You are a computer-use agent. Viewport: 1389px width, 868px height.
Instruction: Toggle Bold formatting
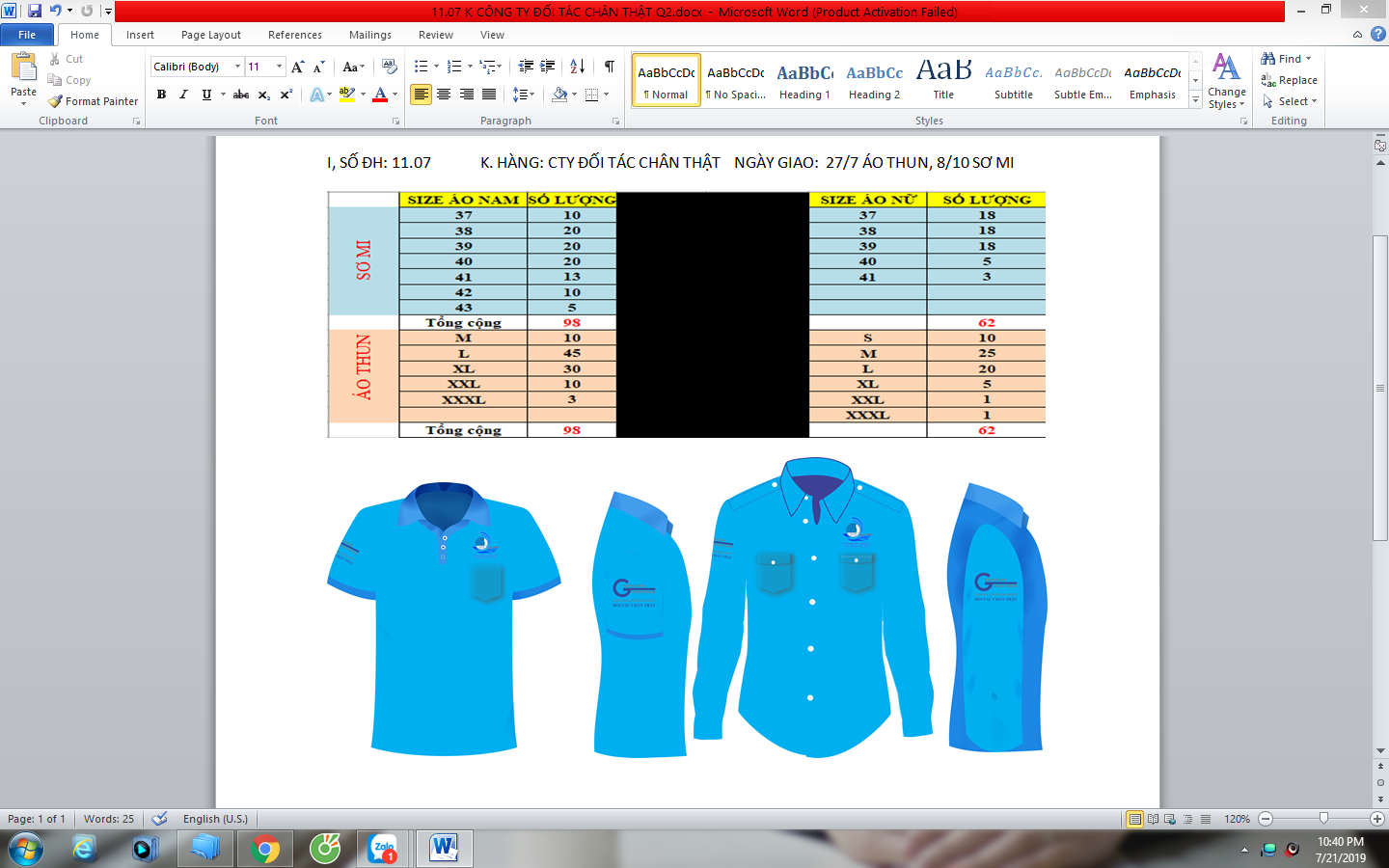point(161,95)
